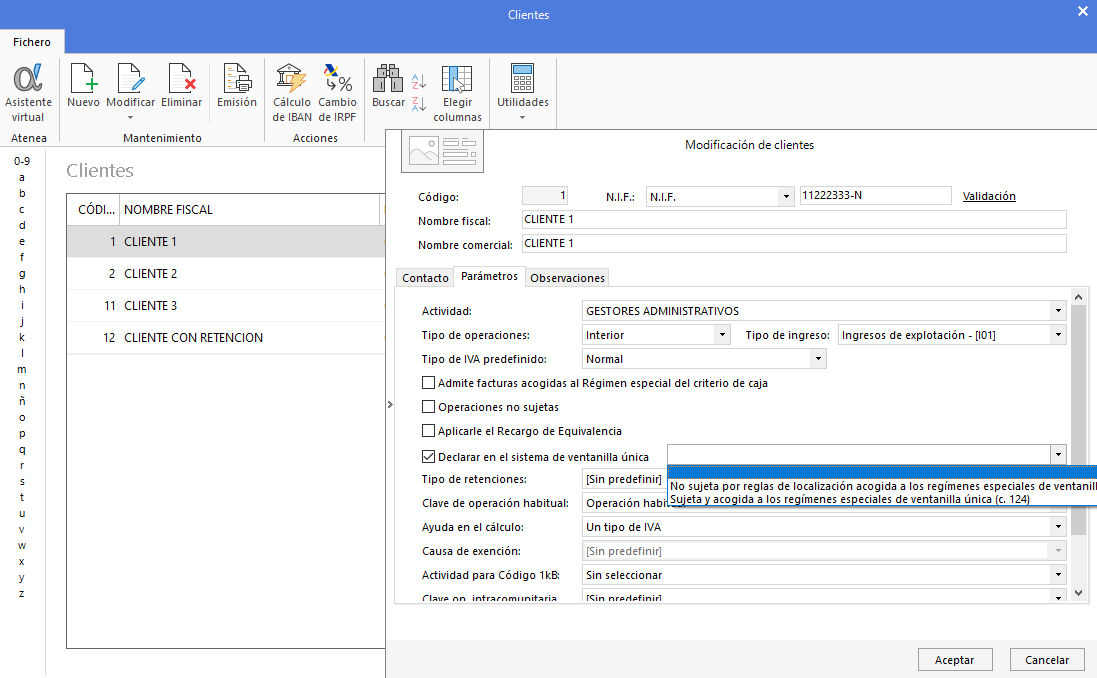Open the Fichero menu
1097x678 pixels.
click(x=32, y=42)
